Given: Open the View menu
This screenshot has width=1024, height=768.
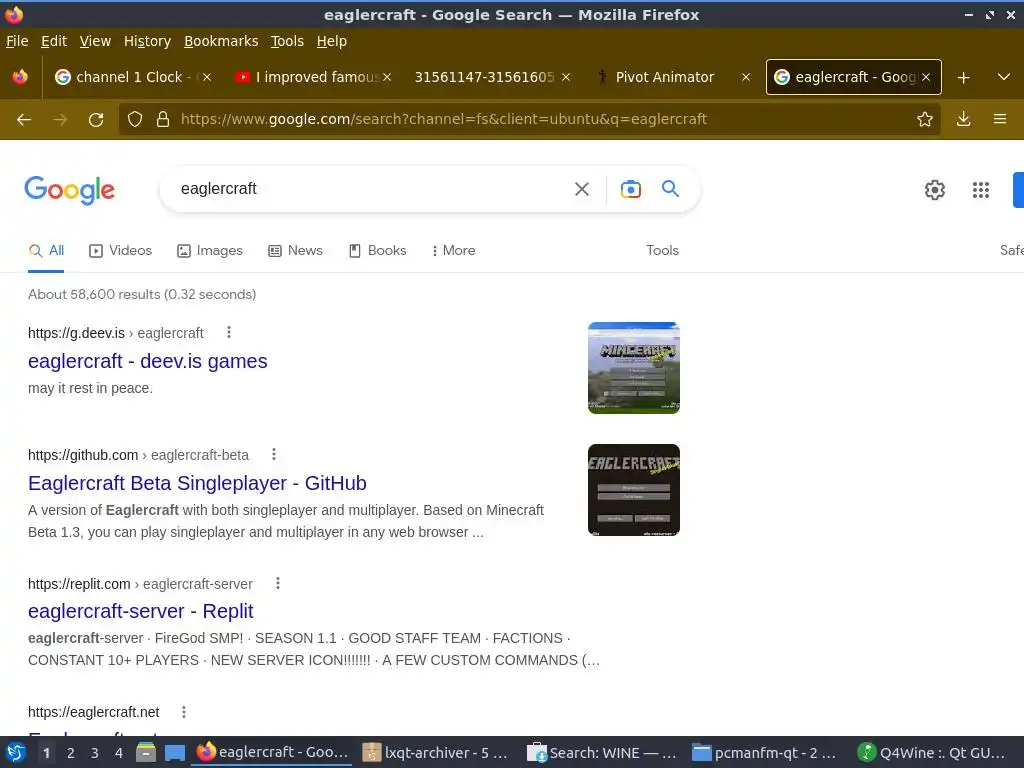Looking at the screenshot, I should click(95, 41).
